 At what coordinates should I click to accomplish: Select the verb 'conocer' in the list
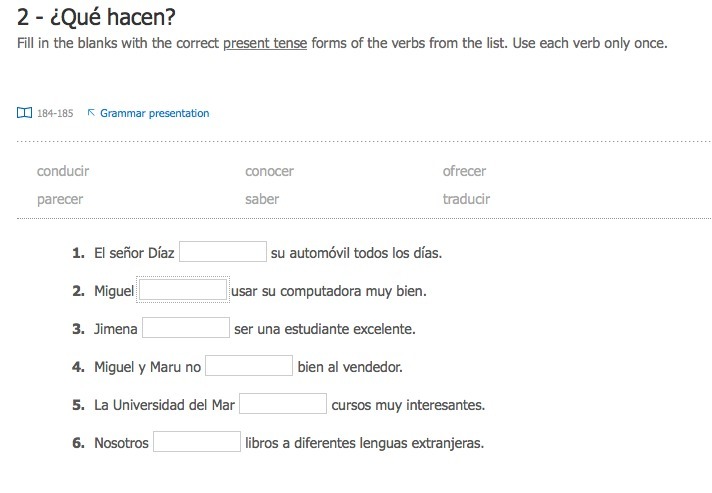click(x=269, y=171)
